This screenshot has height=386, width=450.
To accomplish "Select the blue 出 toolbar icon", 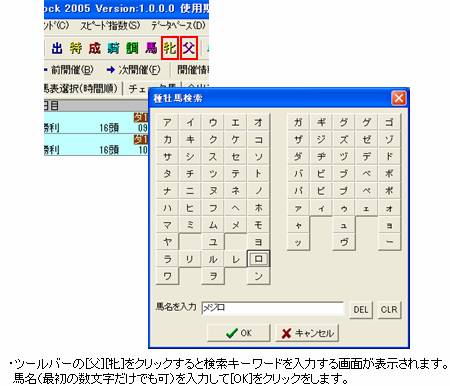I will pos(57,49).
